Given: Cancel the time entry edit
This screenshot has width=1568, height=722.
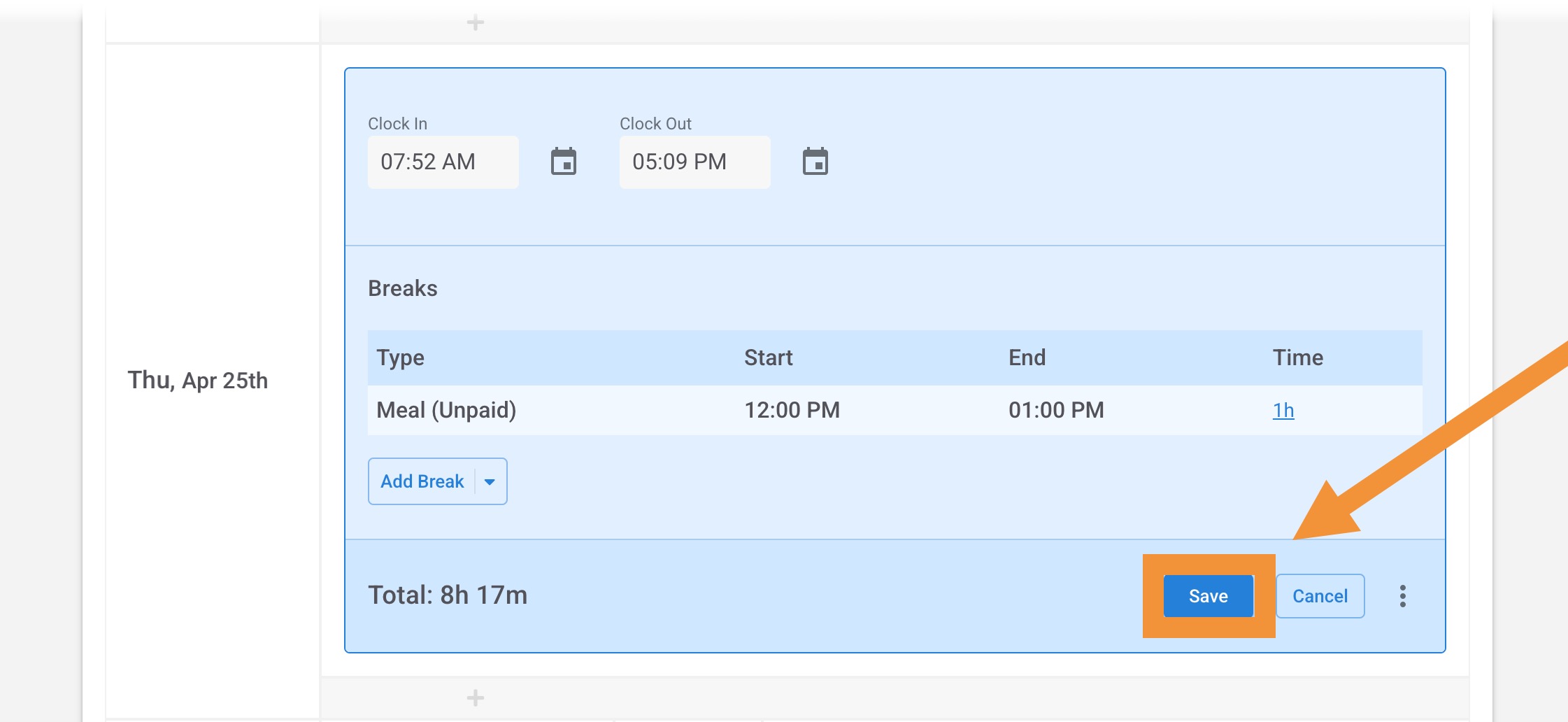Looking at the screenshot, I should 1320,596.
